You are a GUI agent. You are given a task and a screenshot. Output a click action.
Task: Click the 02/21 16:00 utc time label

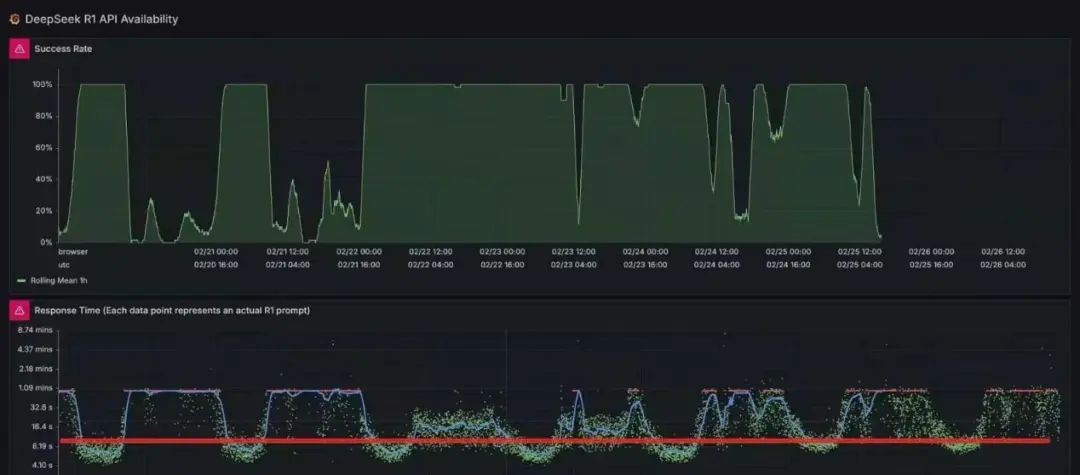point(359,264)
